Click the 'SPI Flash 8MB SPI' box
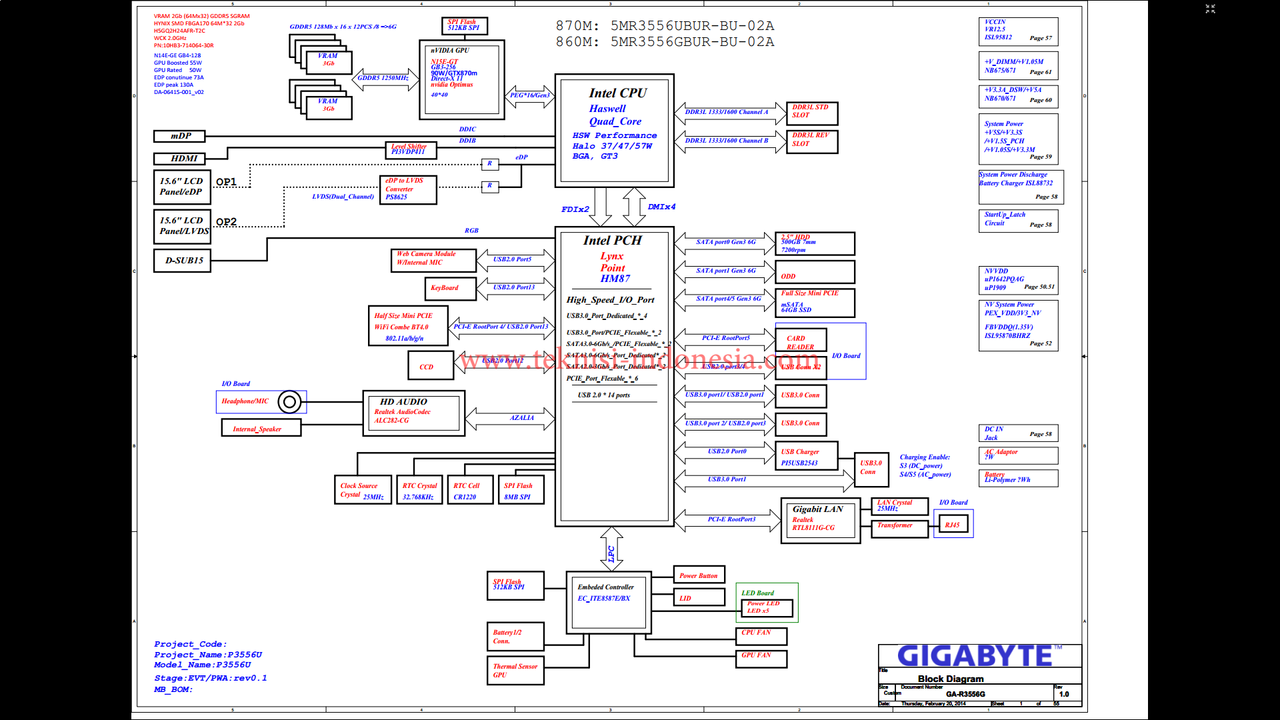This screenshot has height=720, width=1280. click(x=521, y=491)
